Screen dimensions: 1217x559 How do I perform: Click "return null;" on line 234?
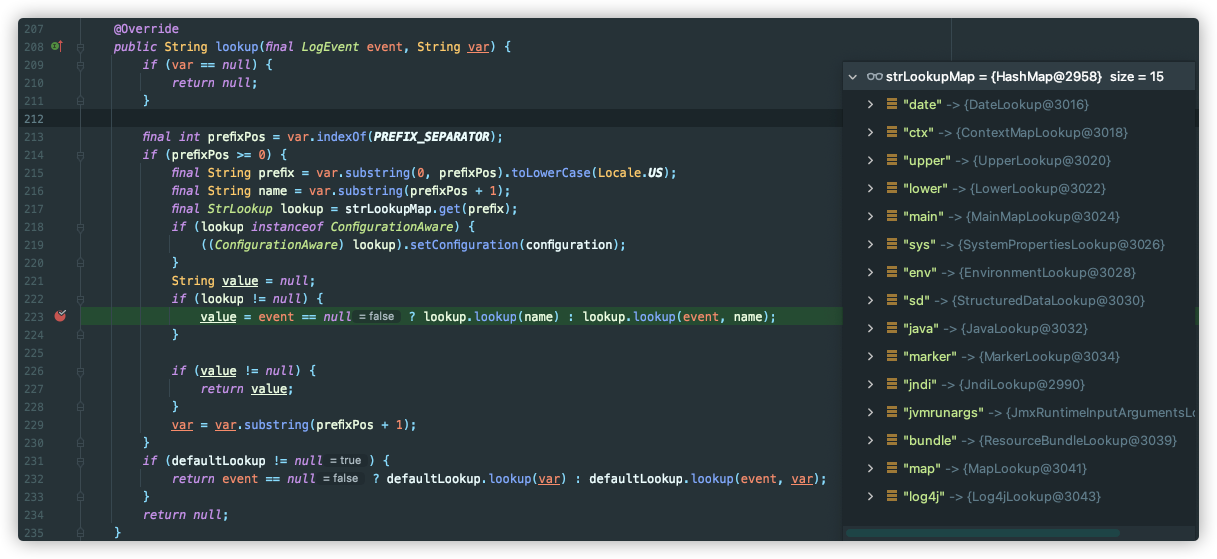tap(186, 514)
